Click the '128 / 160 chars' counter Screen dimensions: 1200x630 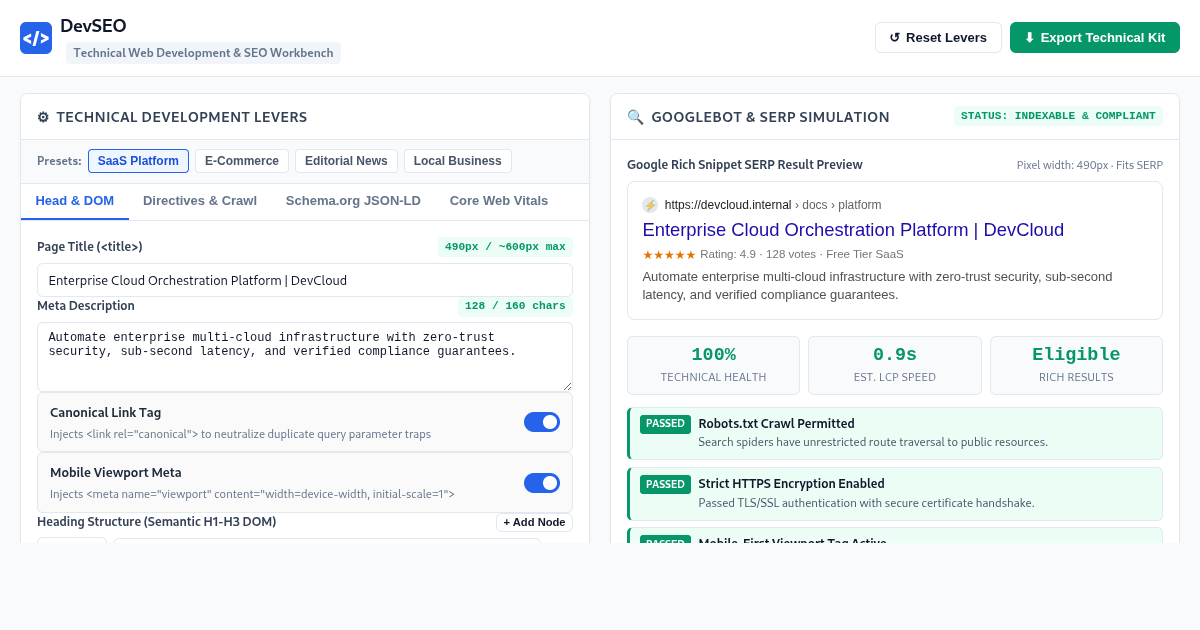pos(515,306)
